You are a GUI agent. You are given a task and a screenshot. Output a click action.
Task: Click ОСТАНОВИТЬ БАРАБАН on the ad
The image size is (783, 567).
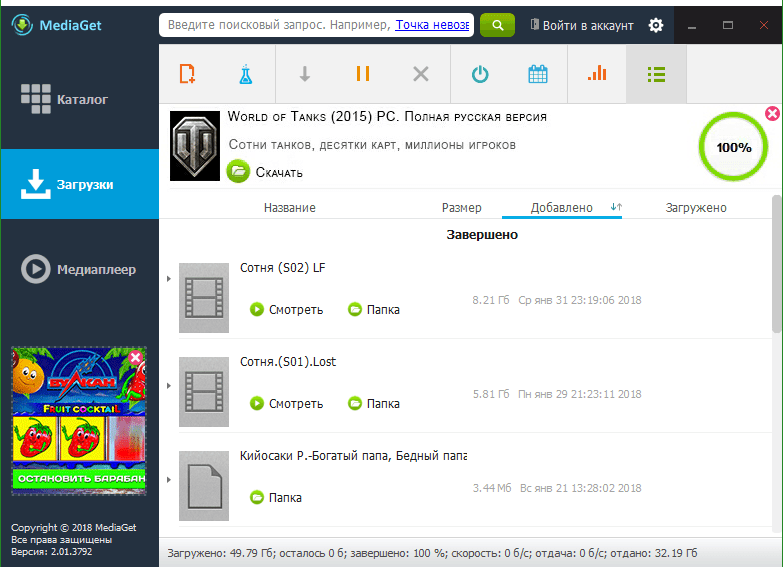[79, 479]
